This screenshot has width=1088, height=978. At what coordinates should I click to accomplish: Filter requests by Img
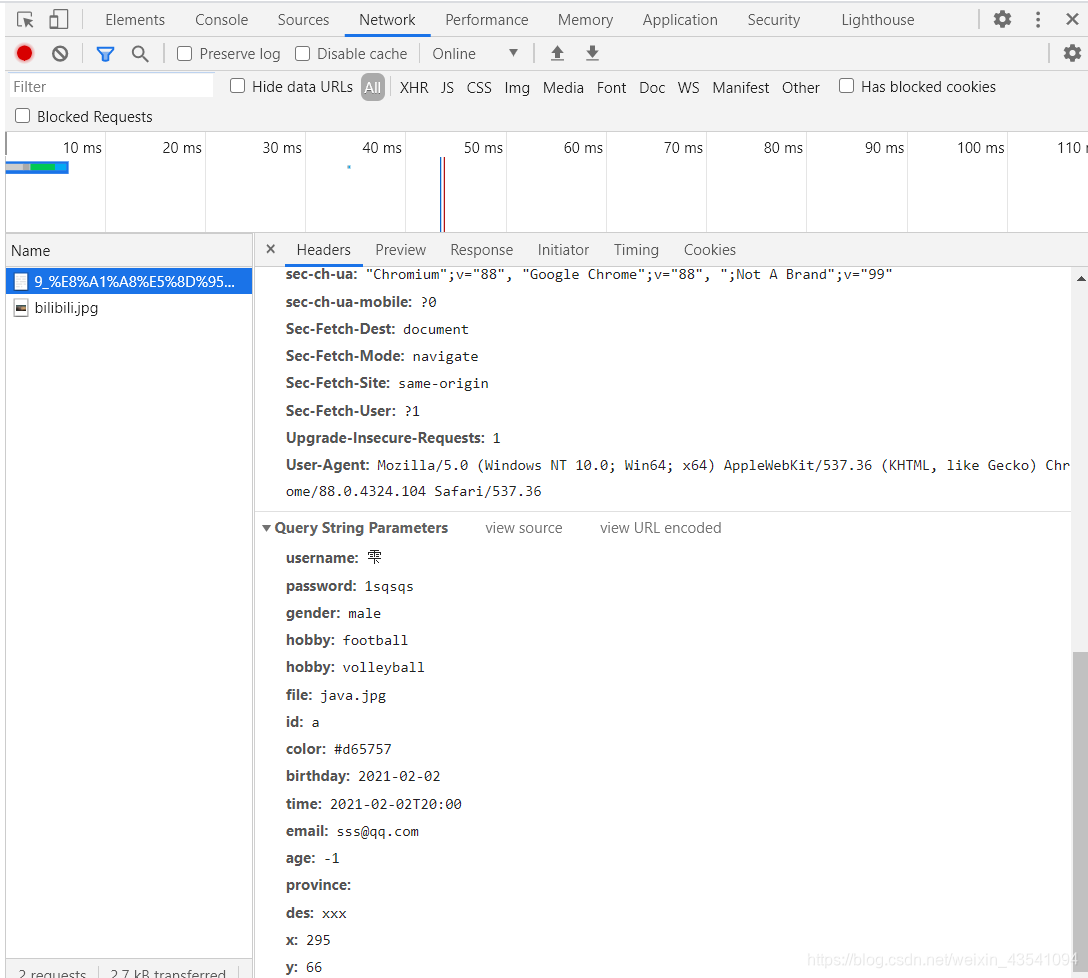[x=517, y=87]
